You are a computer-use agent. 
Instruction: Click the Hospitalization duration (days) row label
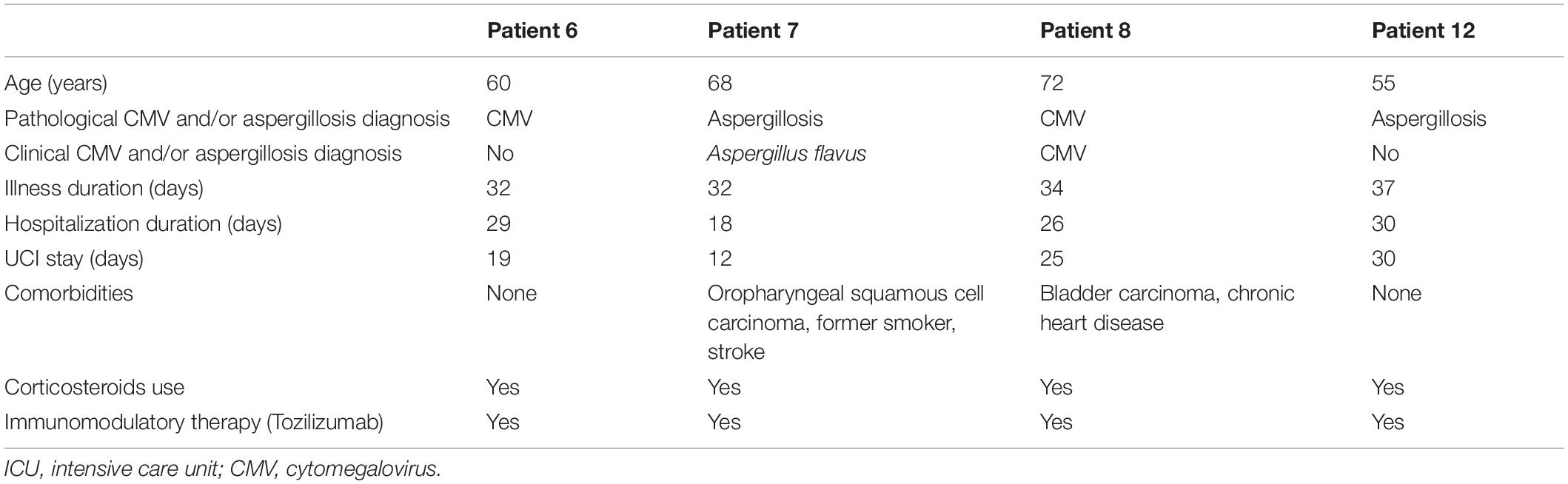point(143,223)
